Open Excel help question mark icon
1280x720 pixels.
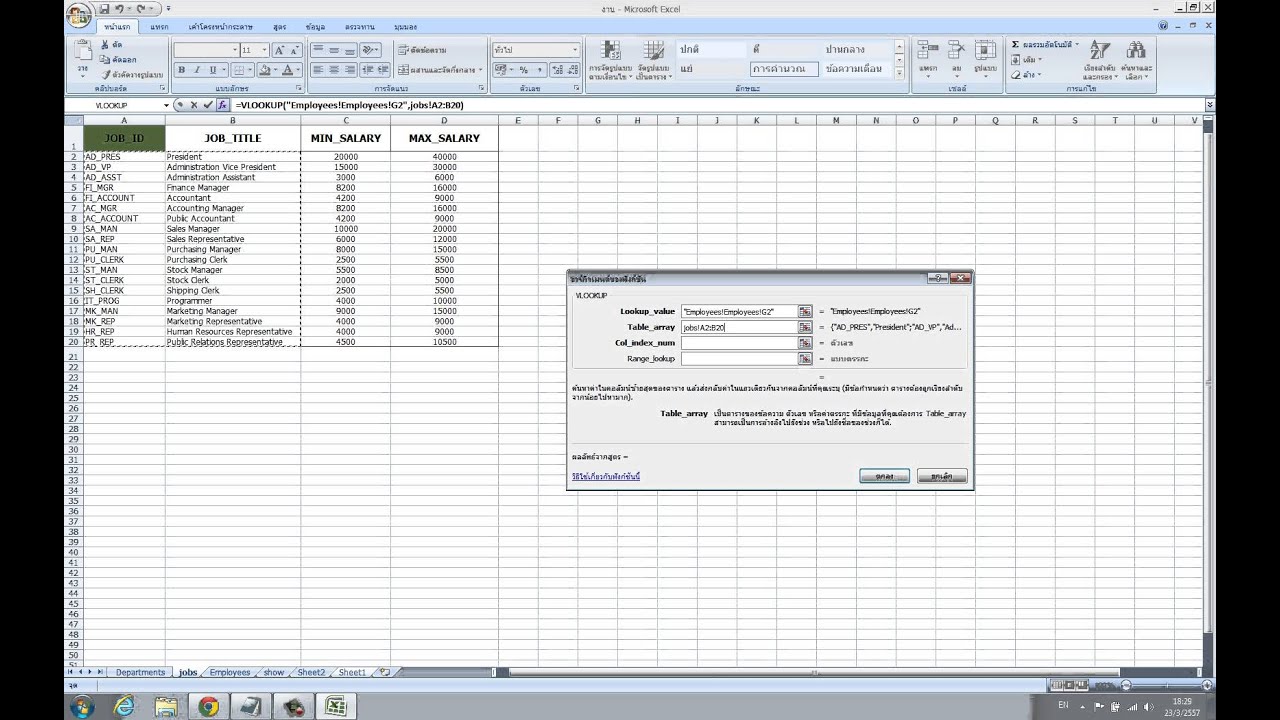click(1163, 27)
